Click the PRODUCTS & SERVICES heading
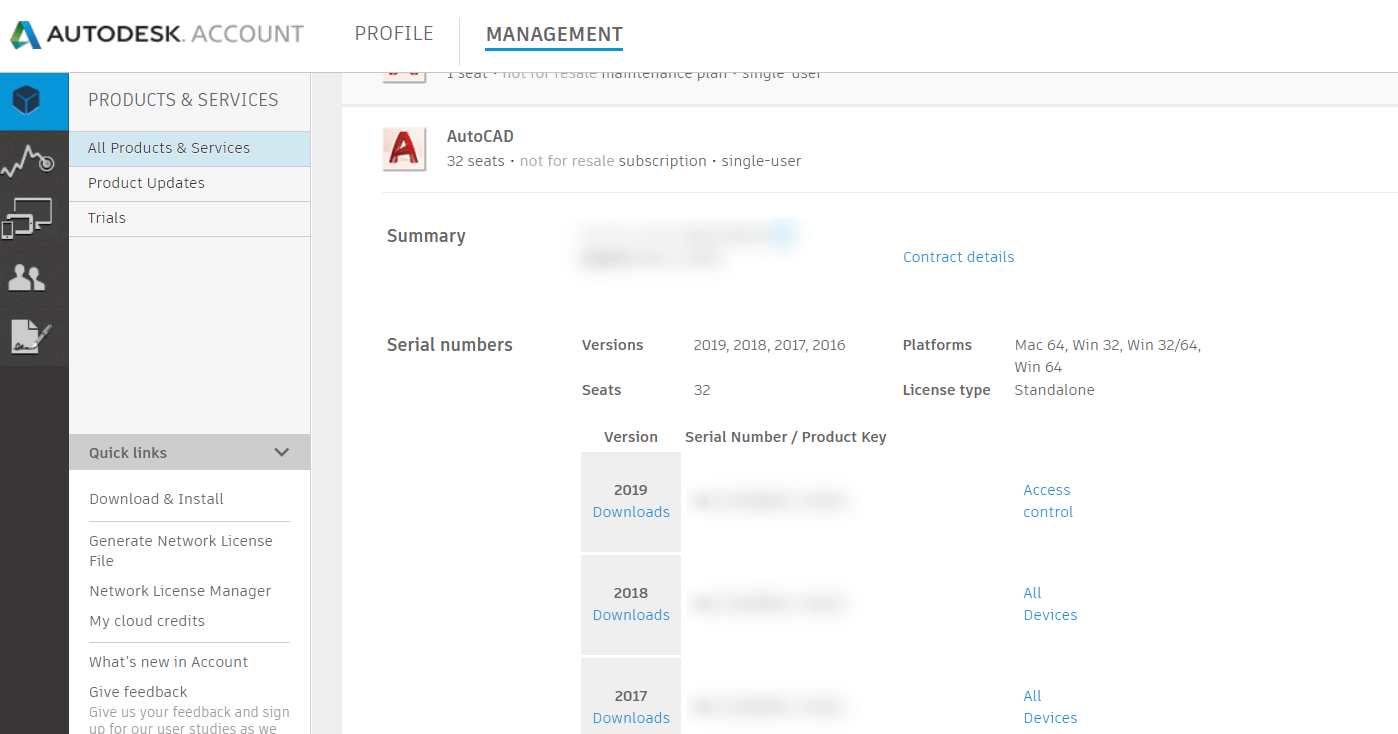Viewport: 1398px width, 734px height. coord(183,100)
